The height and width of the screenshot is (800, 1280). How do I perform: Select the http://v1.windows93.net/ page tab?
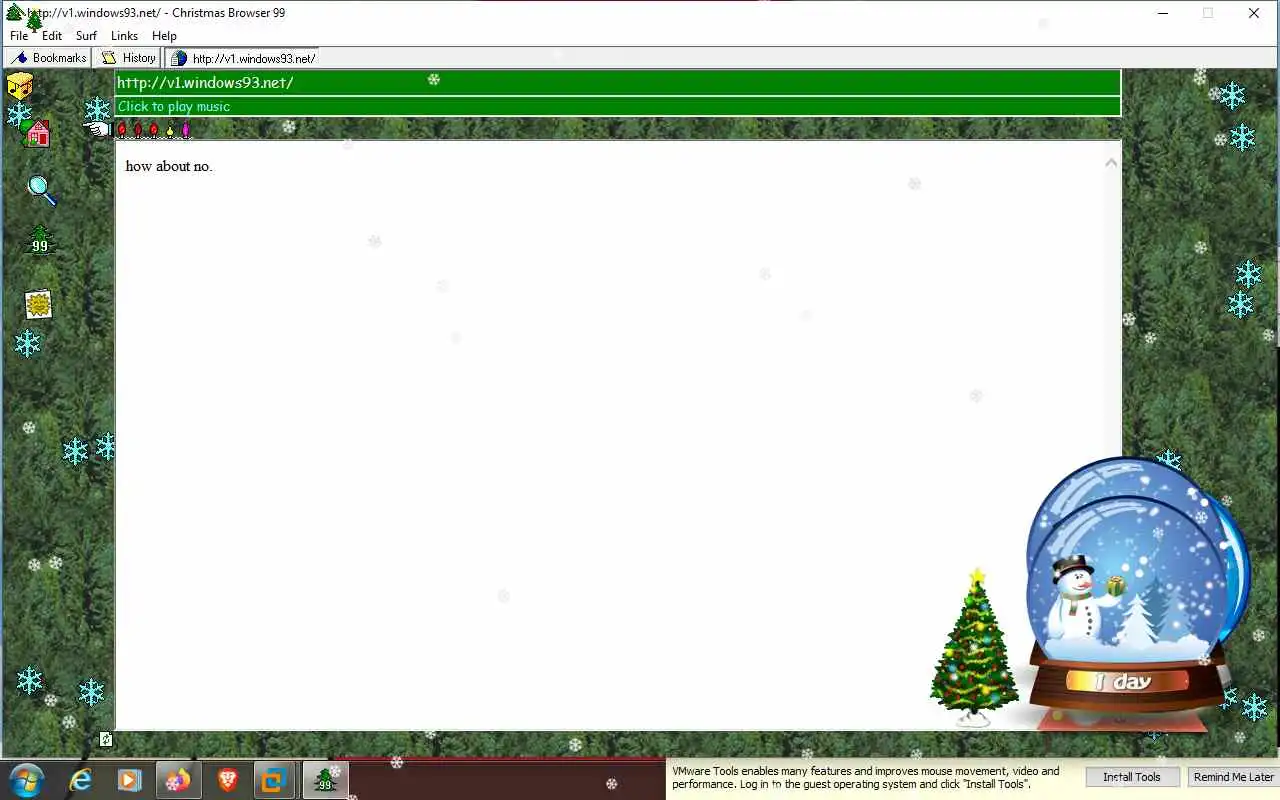tap(242, 58)
